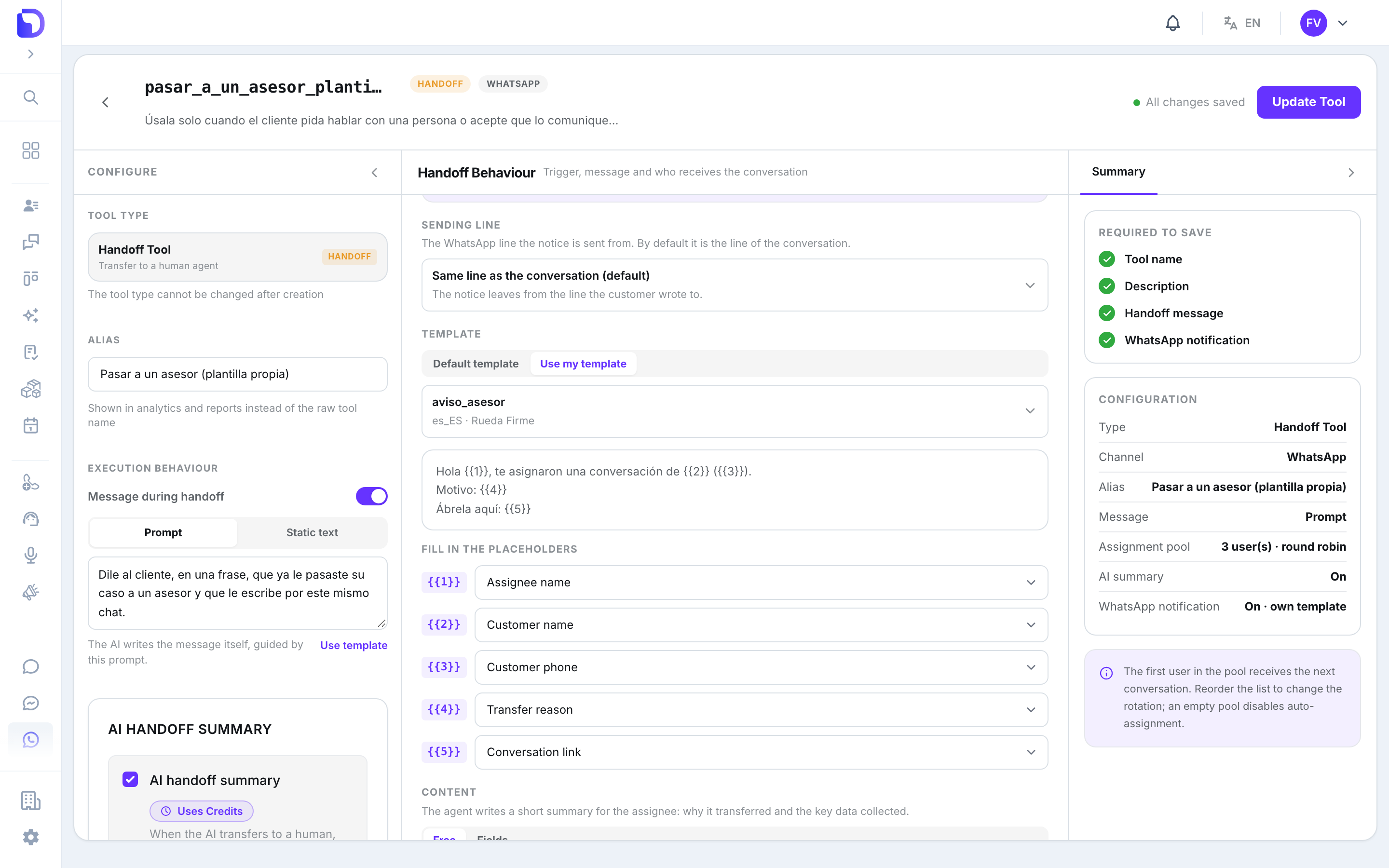The height and width of the screenshot is (868, 1389).
Task: Open the calendar icon in sidebar
Action: click(x=30, y=425)
